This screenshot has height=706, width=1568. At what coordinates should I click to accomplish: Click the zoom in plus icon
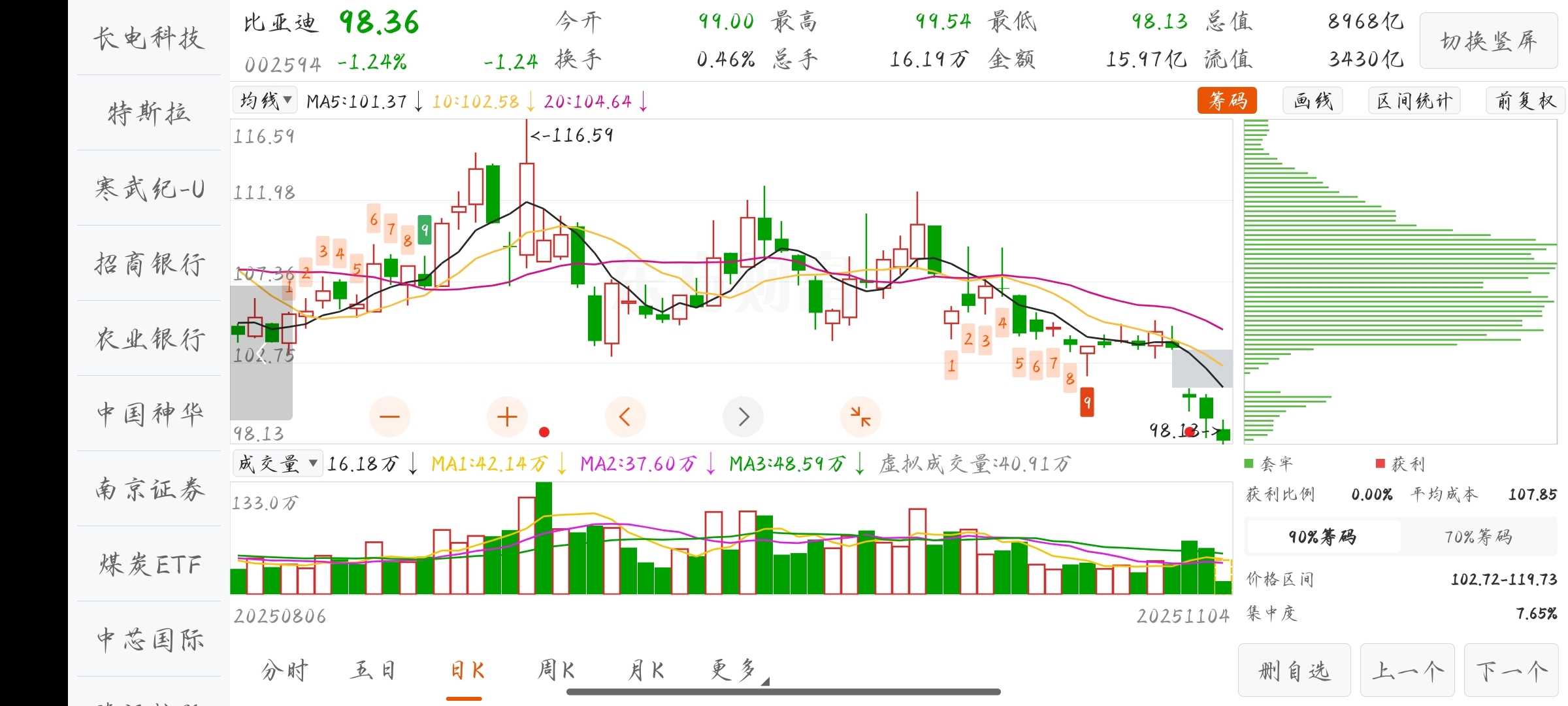(507, 416)
